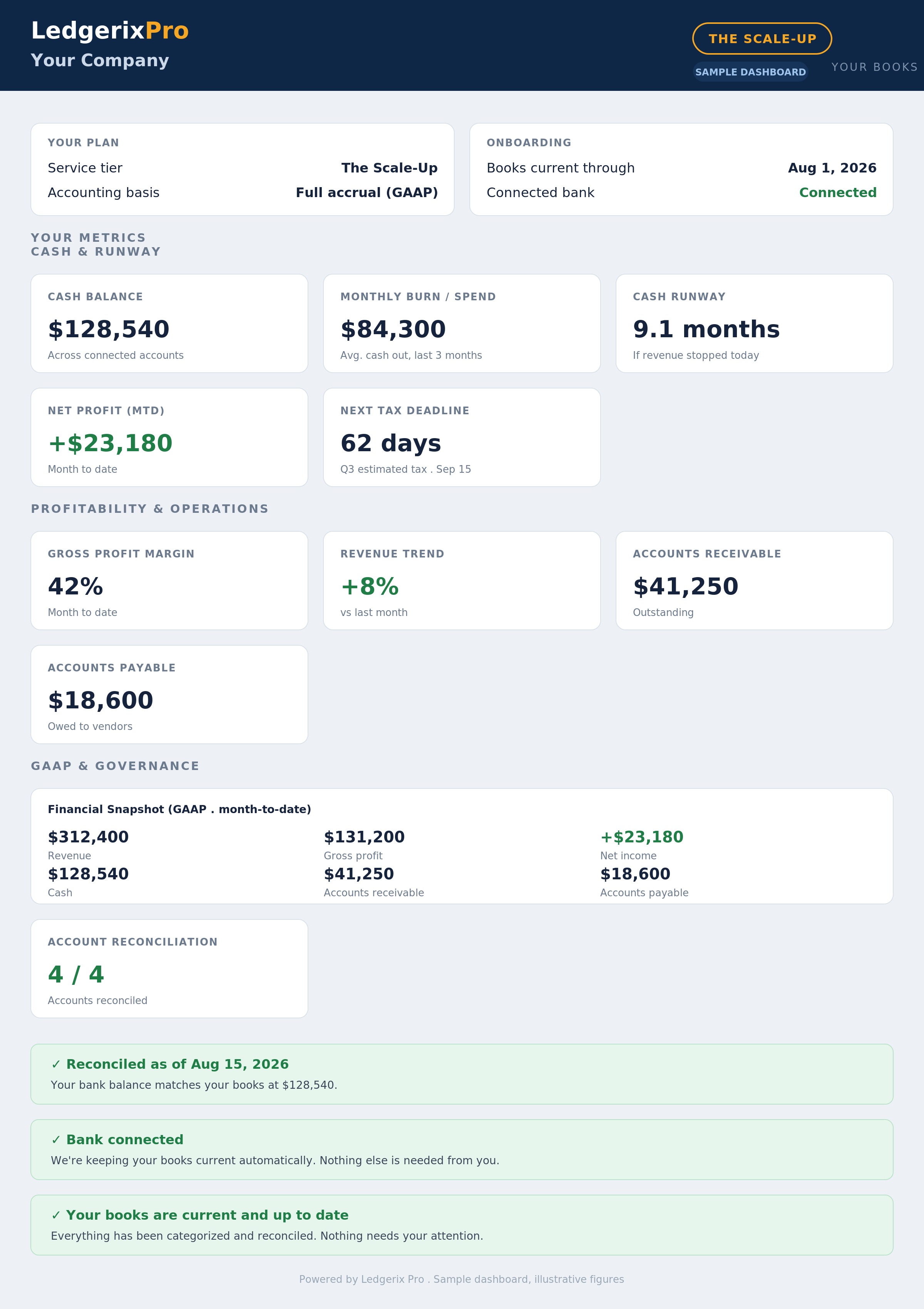This screenshot has width=924, height=1309.
Task: Click 'Your bank balance matches your books' message
Action: 194,1085
